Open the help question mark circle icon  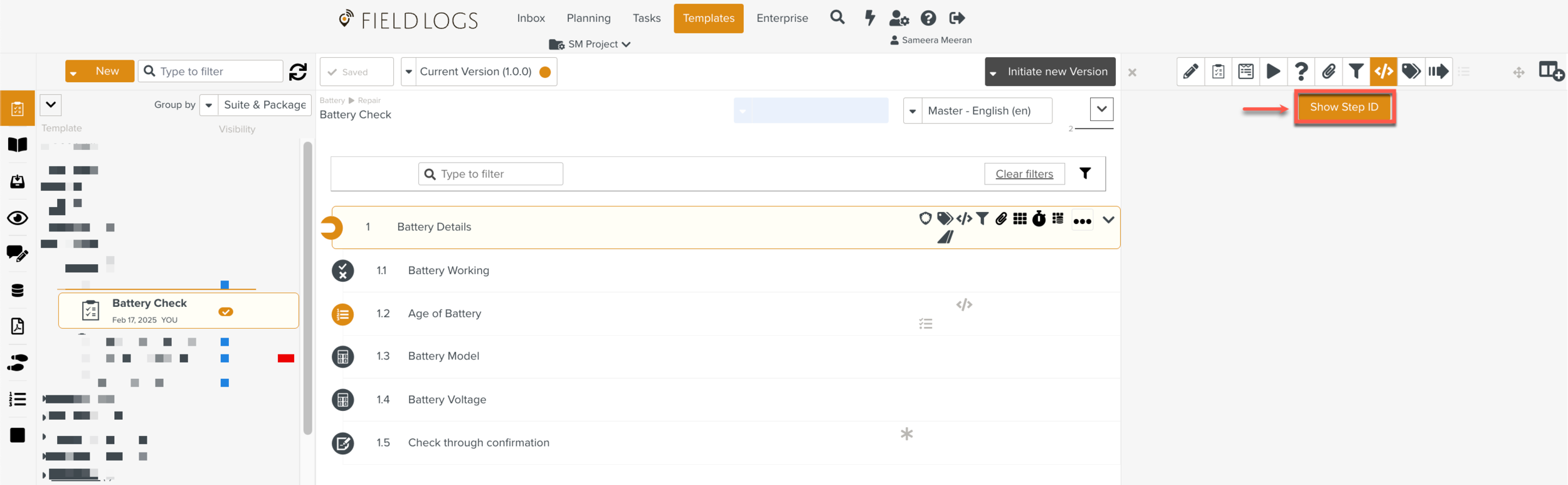[x=928, y=18]
